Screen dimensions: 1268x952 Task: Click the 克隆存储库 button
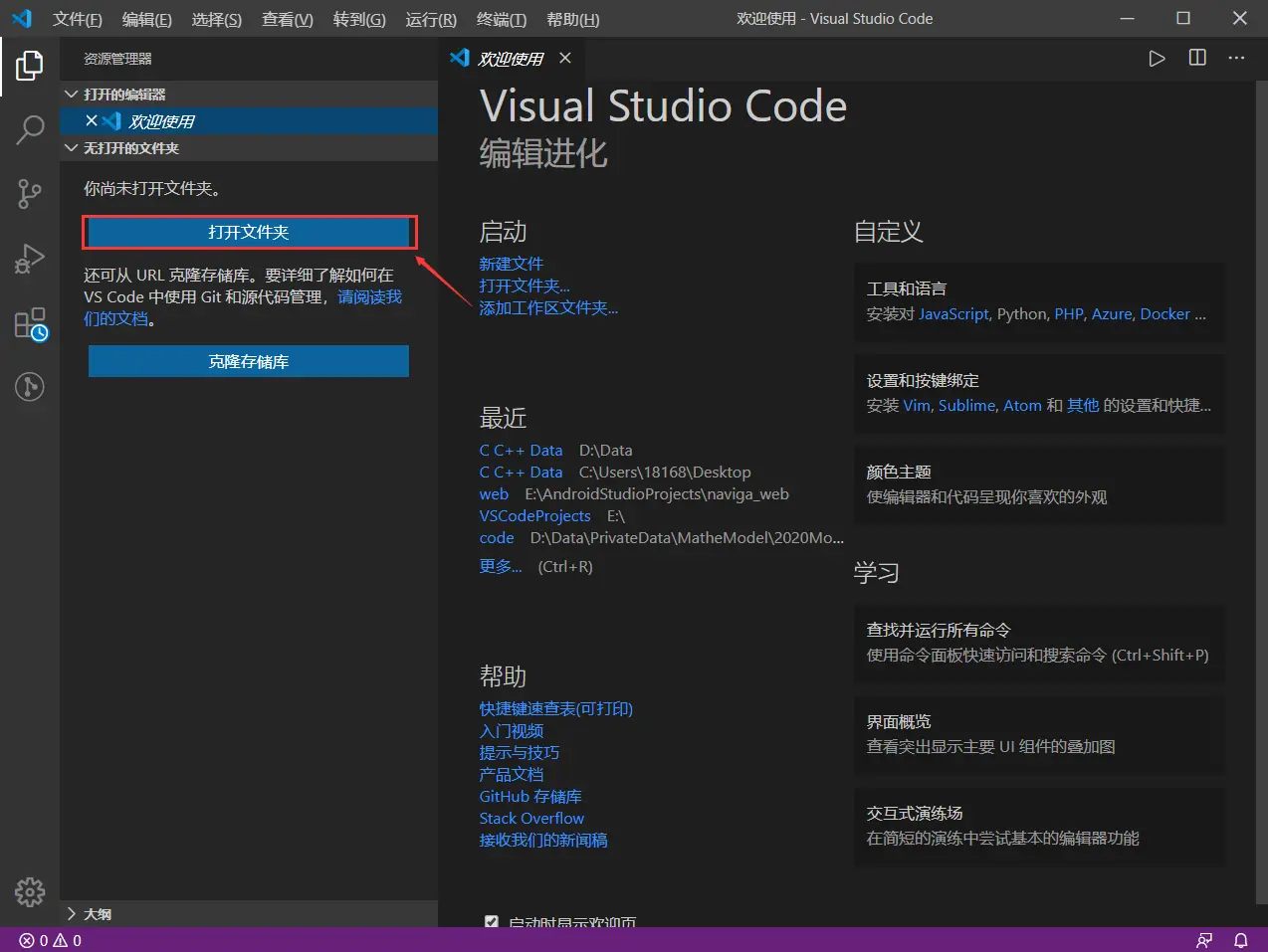249,361
